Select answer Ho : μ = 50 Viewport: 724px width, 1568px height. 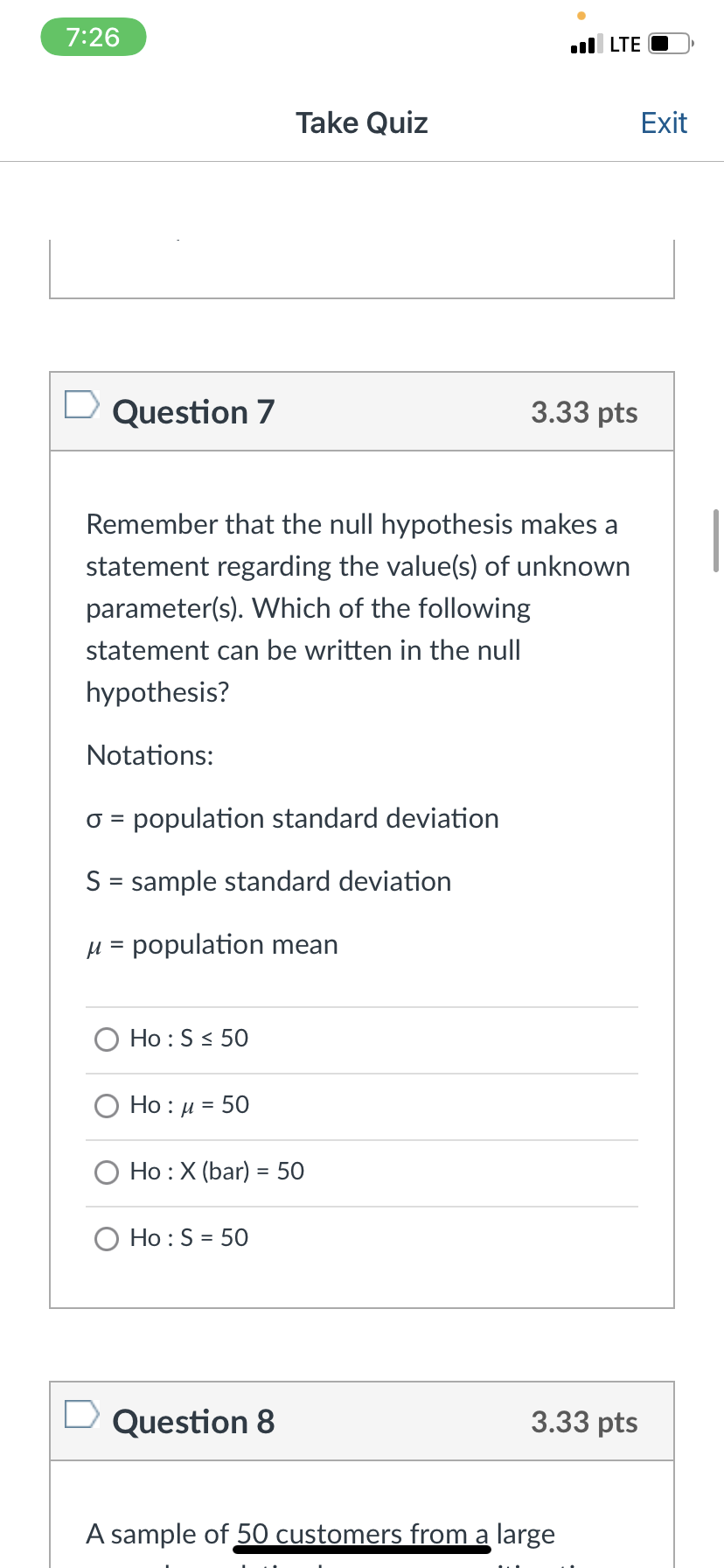pos(106,1105)
